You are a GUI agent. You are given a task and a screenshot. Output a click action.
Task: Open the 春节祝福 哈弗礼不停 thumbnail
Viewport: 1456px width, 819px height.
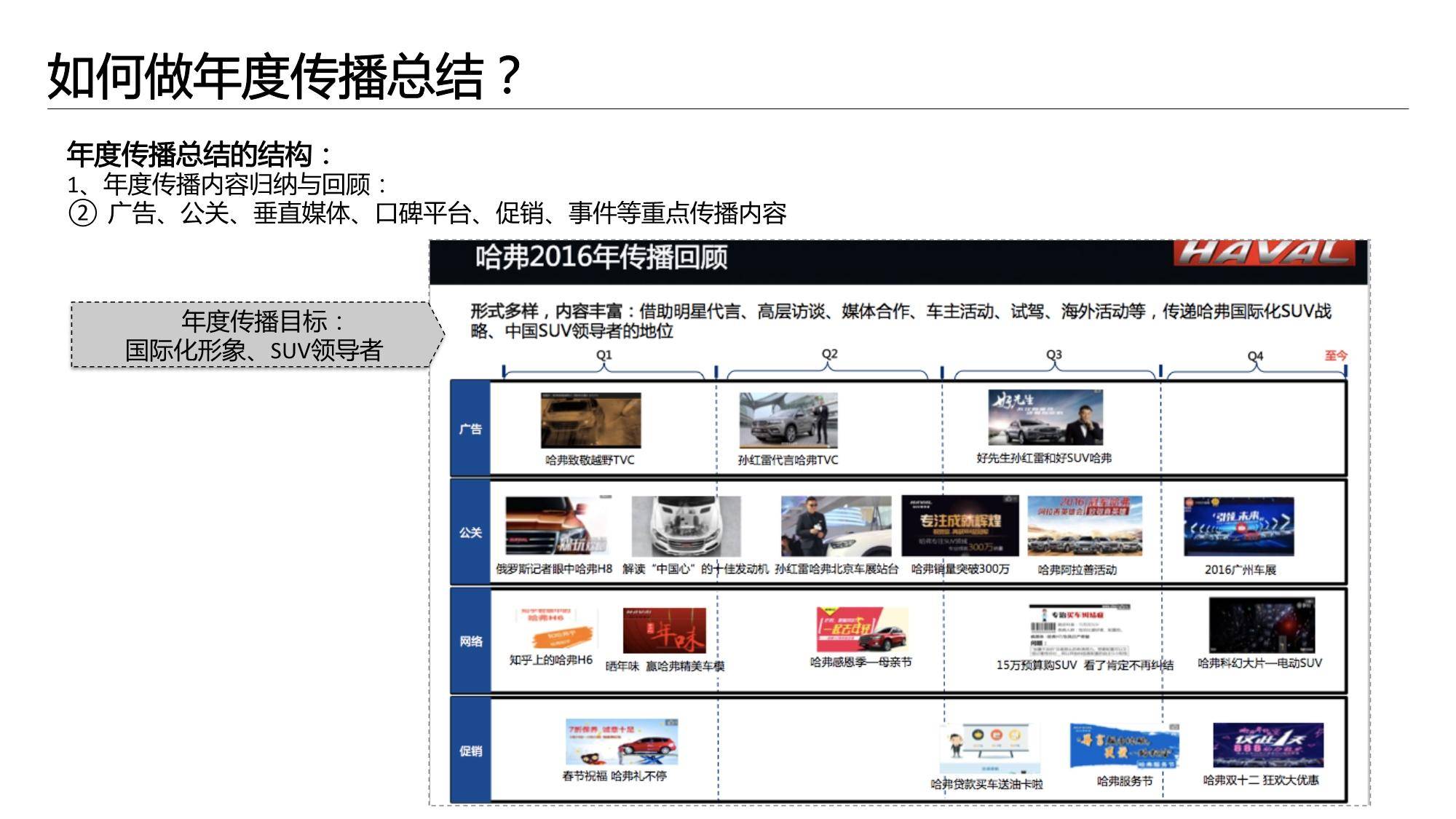[x=622, y=743]
